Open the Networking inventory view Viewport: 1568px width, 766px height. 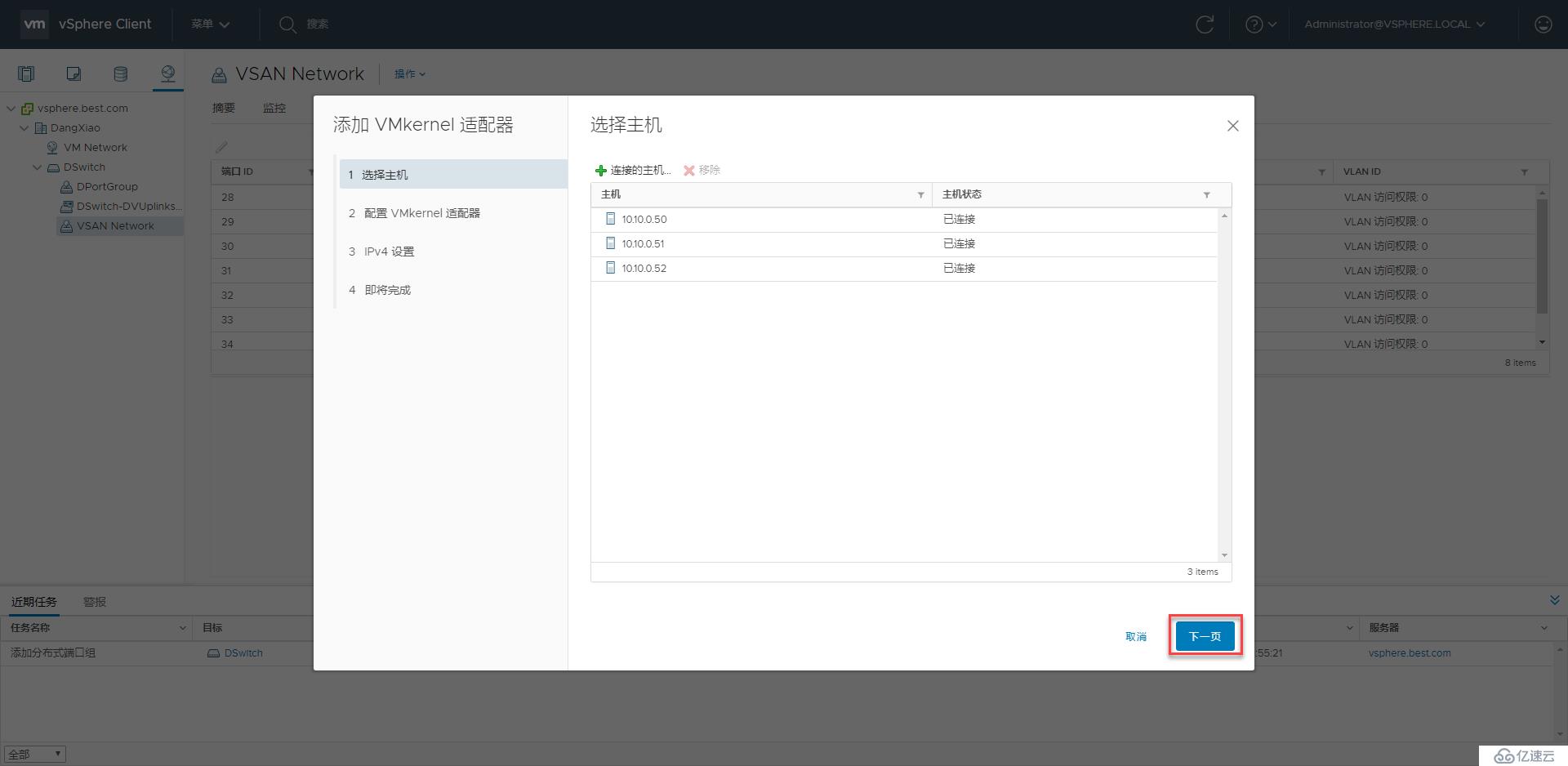(167, 74)
